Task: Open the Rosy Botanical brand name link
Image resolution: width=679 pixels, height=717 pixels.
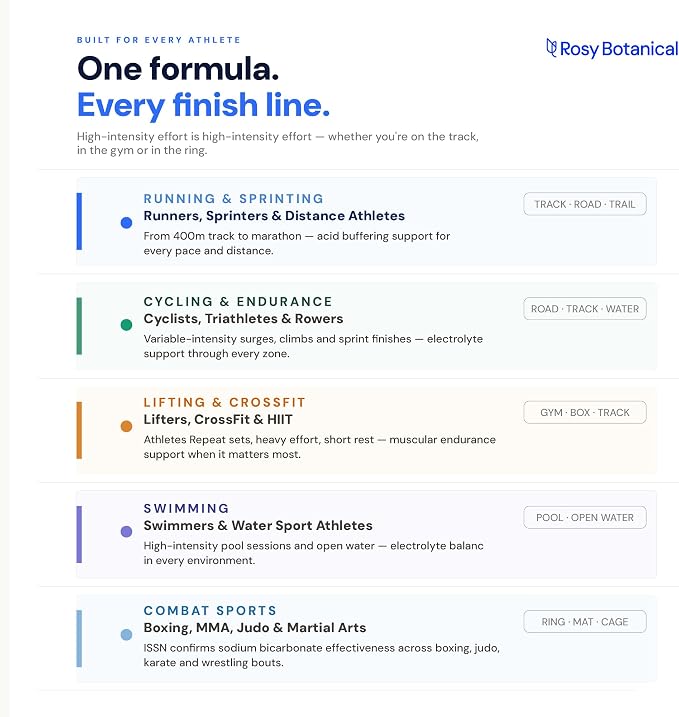Action: coord(619,49)
